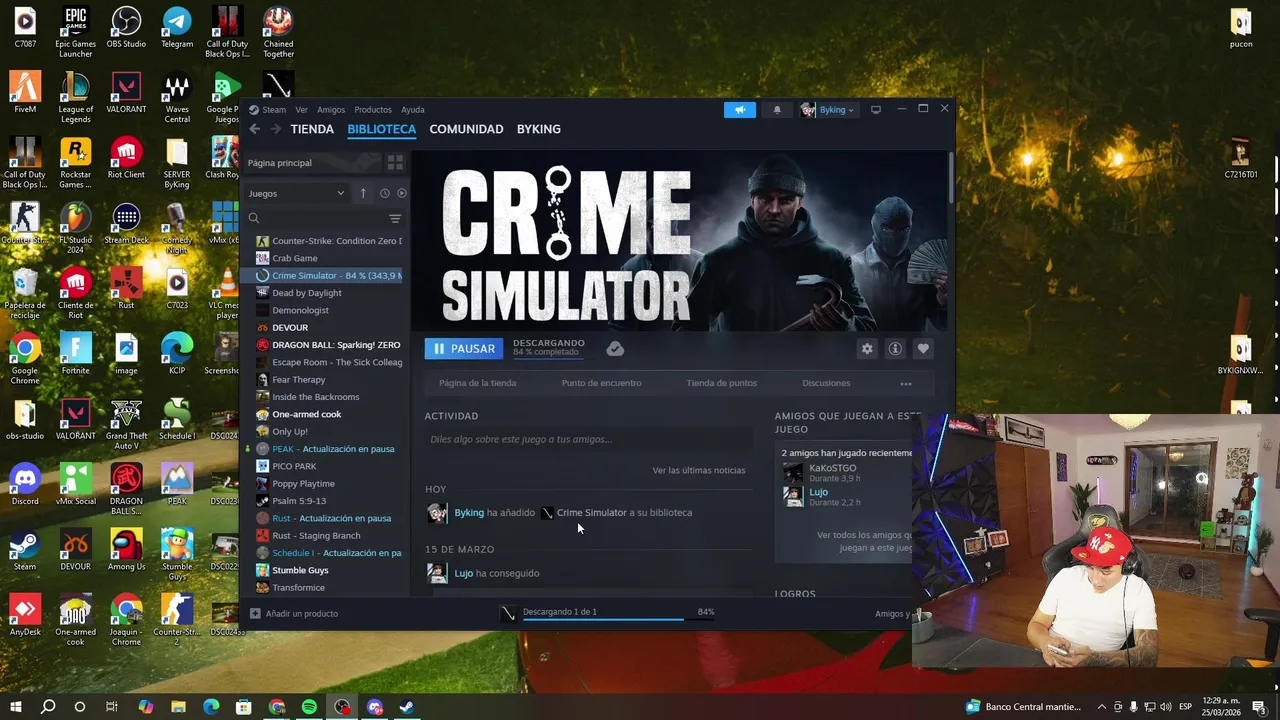Click Ver las últimas noticias
This screenshot has height=720, width=1280.
(699, 470)
